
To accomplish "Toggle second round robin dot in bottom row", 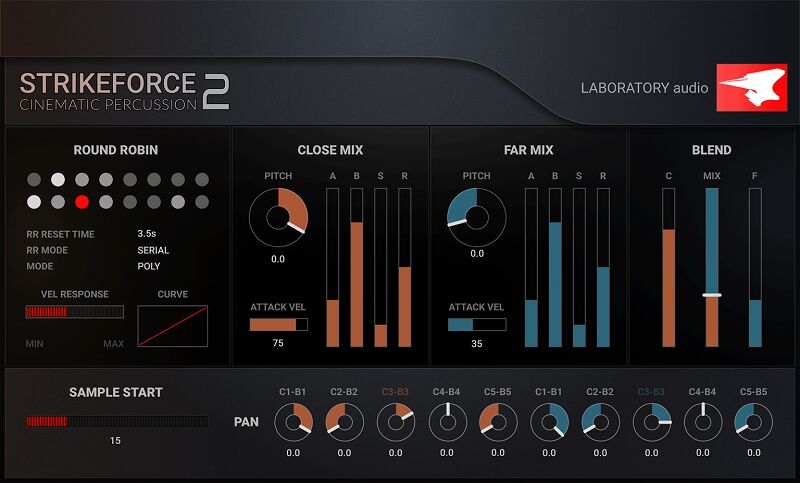I will [x=58, y=202].
